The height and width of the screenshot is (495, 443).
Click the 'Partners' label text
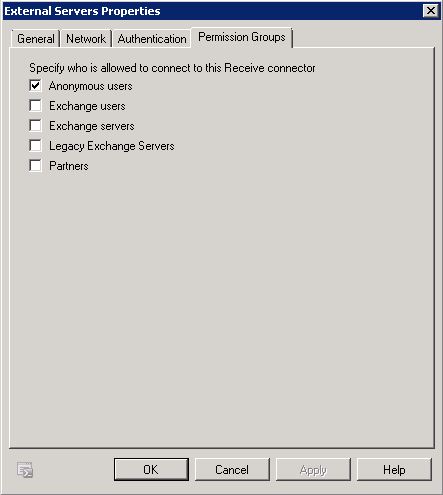[69, 166]
